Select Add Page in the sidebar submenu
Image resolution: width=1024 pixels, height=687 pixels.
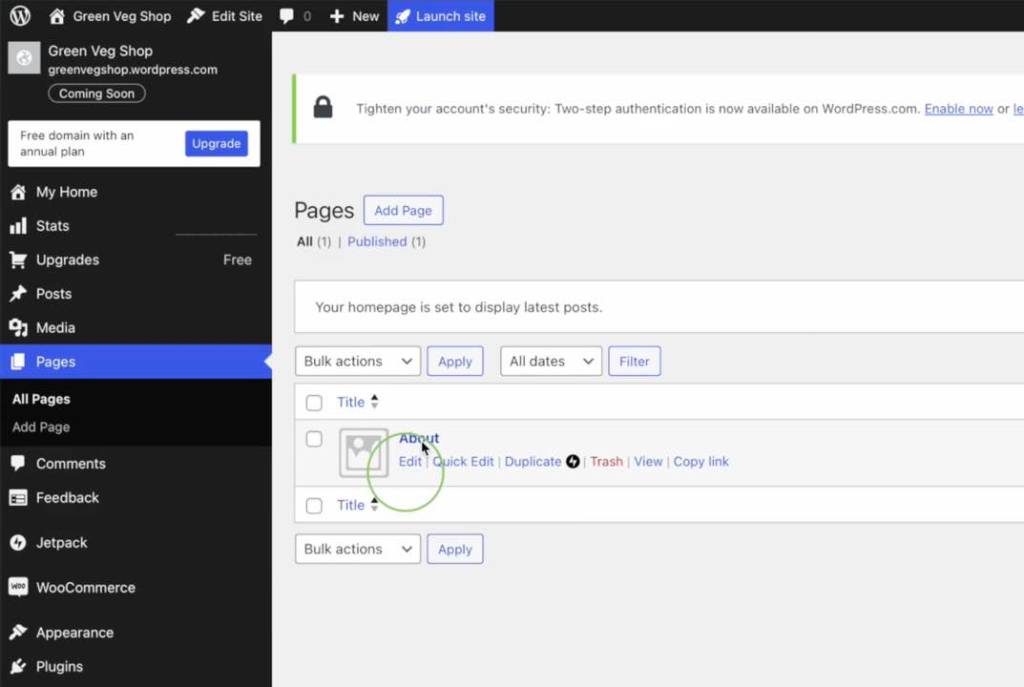coord(41,427)
